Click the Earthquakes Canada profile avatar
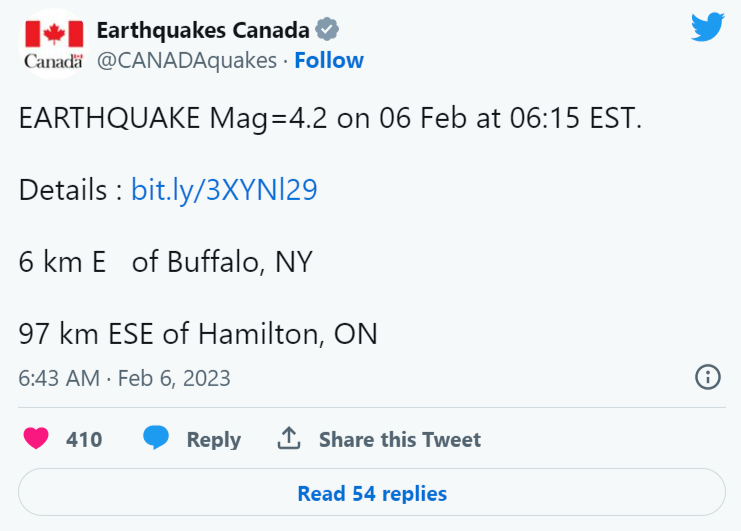 click(54, 45)
